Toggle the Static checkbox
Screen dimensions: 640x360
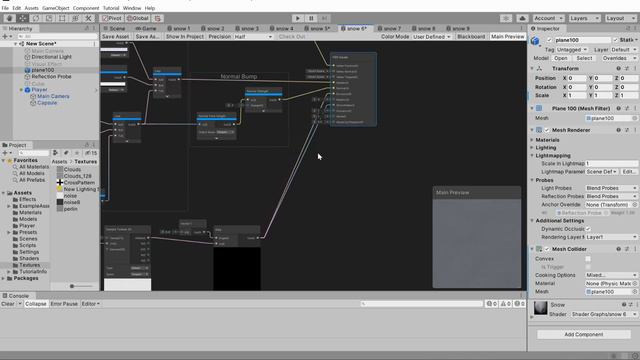click(x=615, y=40)
